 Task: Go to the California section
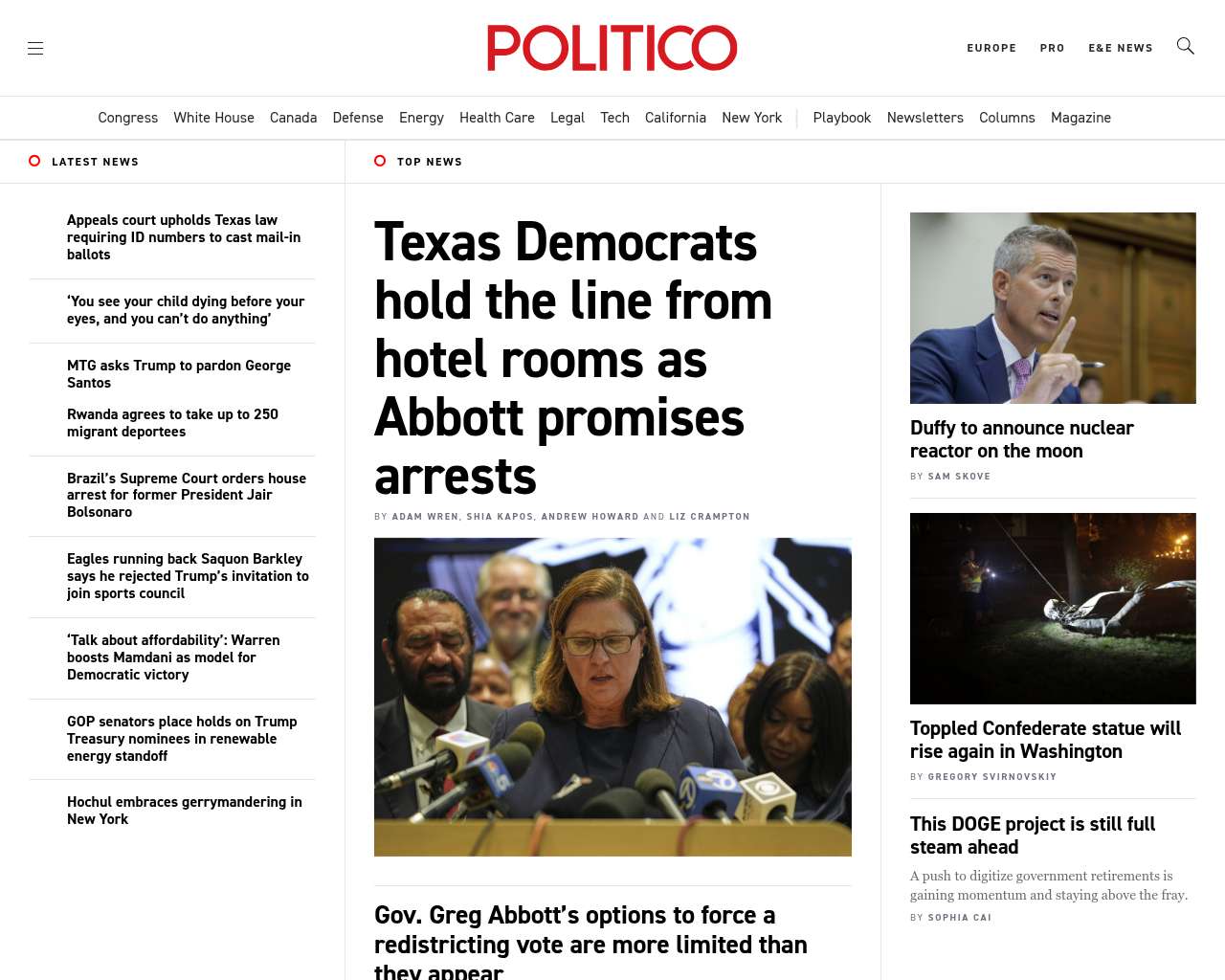click(676, 118)
